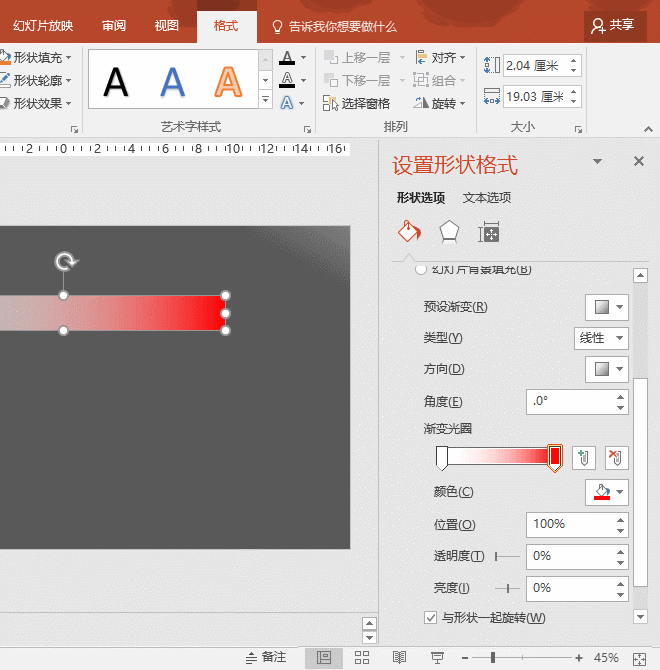Select the Size & Properties icon
The width and height of the screenshot is (660, 670).
[x=489, y=232]
